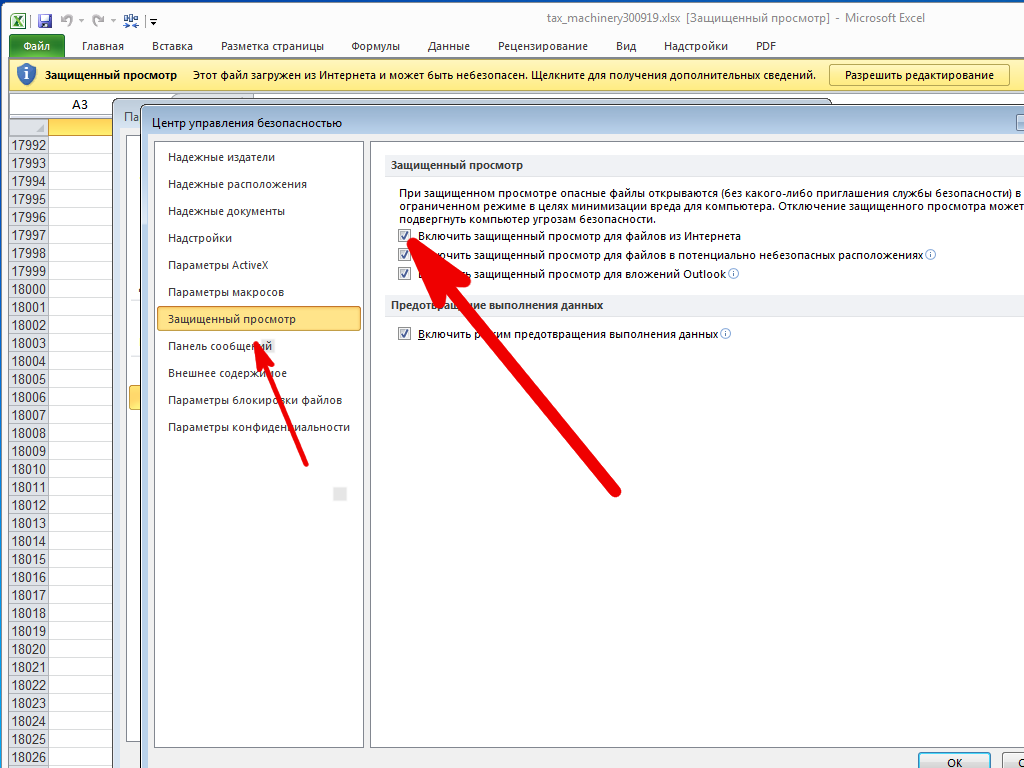
Task: Open the Файл tab
Action: point(37,46)
